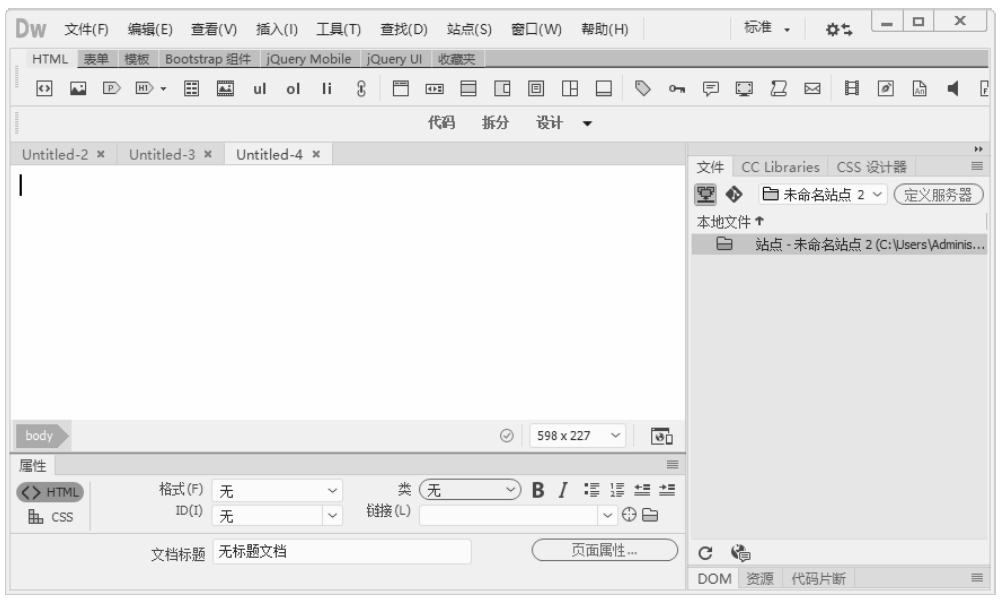Click the 页面属性... button

(604, 550)
